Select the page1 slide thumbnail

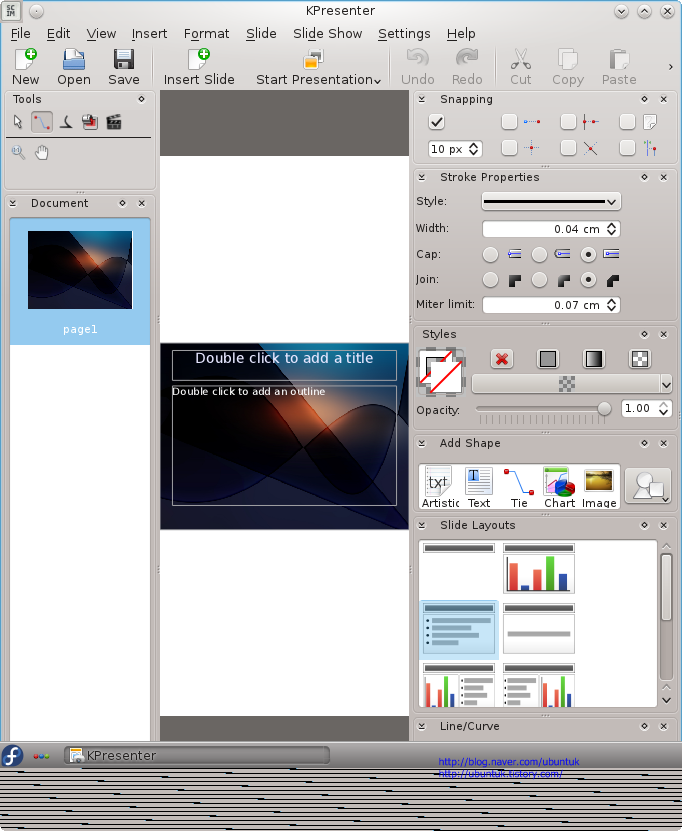coord(80,281)
